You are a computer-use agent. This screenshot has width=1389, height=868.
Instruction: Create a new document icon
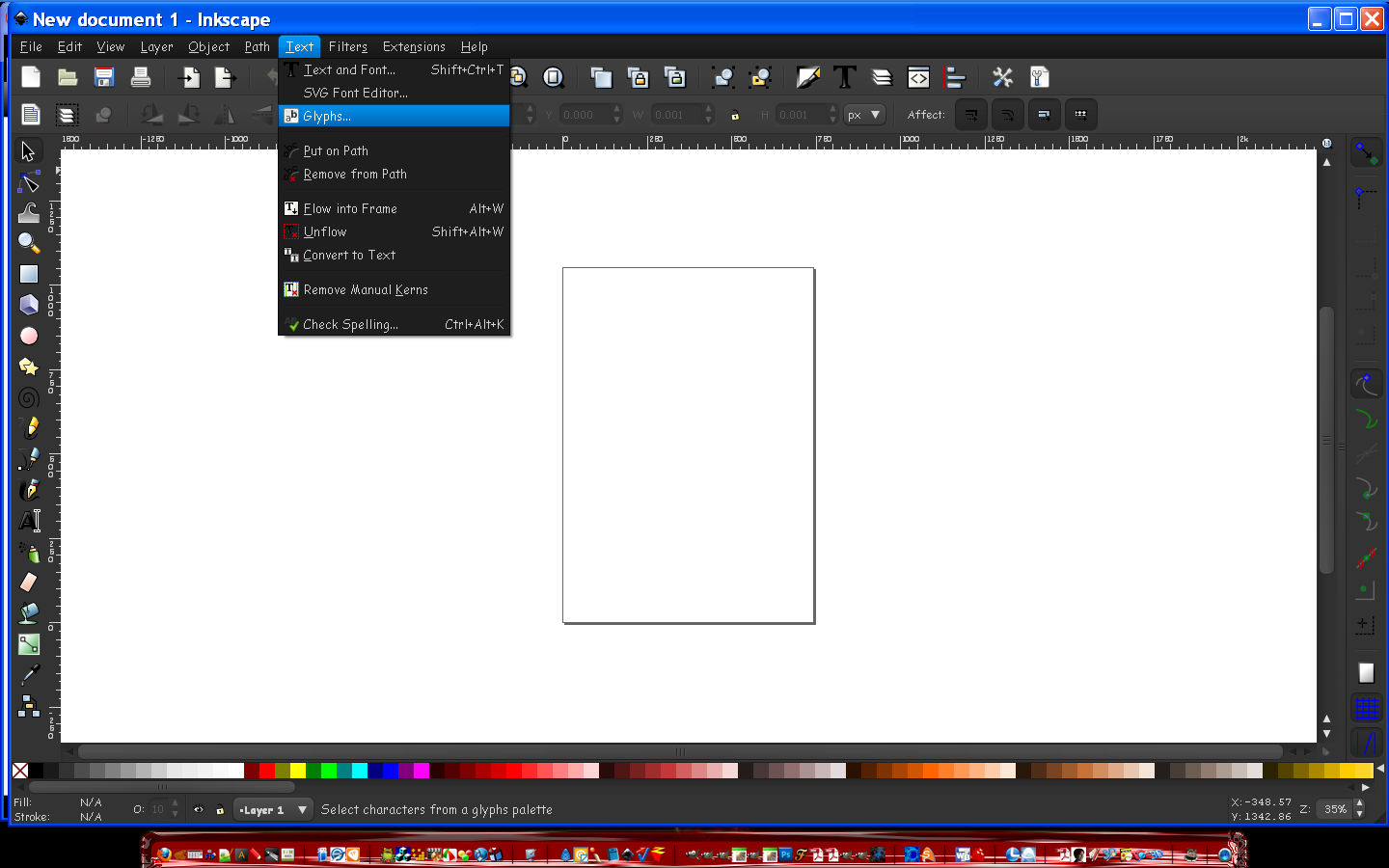(31, 77)
